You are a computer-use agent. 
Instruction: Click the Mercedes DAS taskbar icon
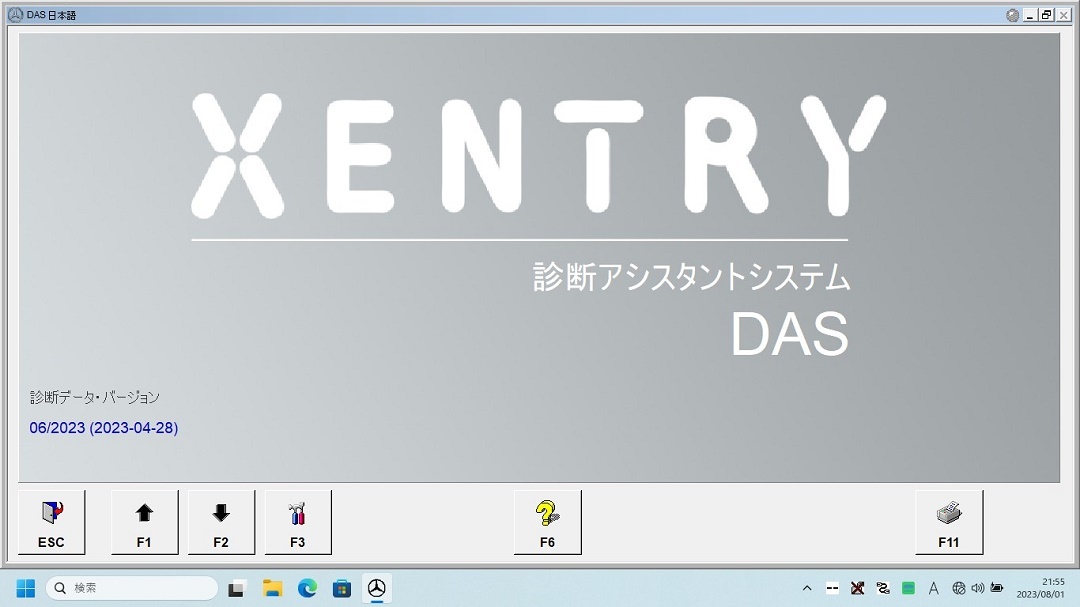pos(376,588)
